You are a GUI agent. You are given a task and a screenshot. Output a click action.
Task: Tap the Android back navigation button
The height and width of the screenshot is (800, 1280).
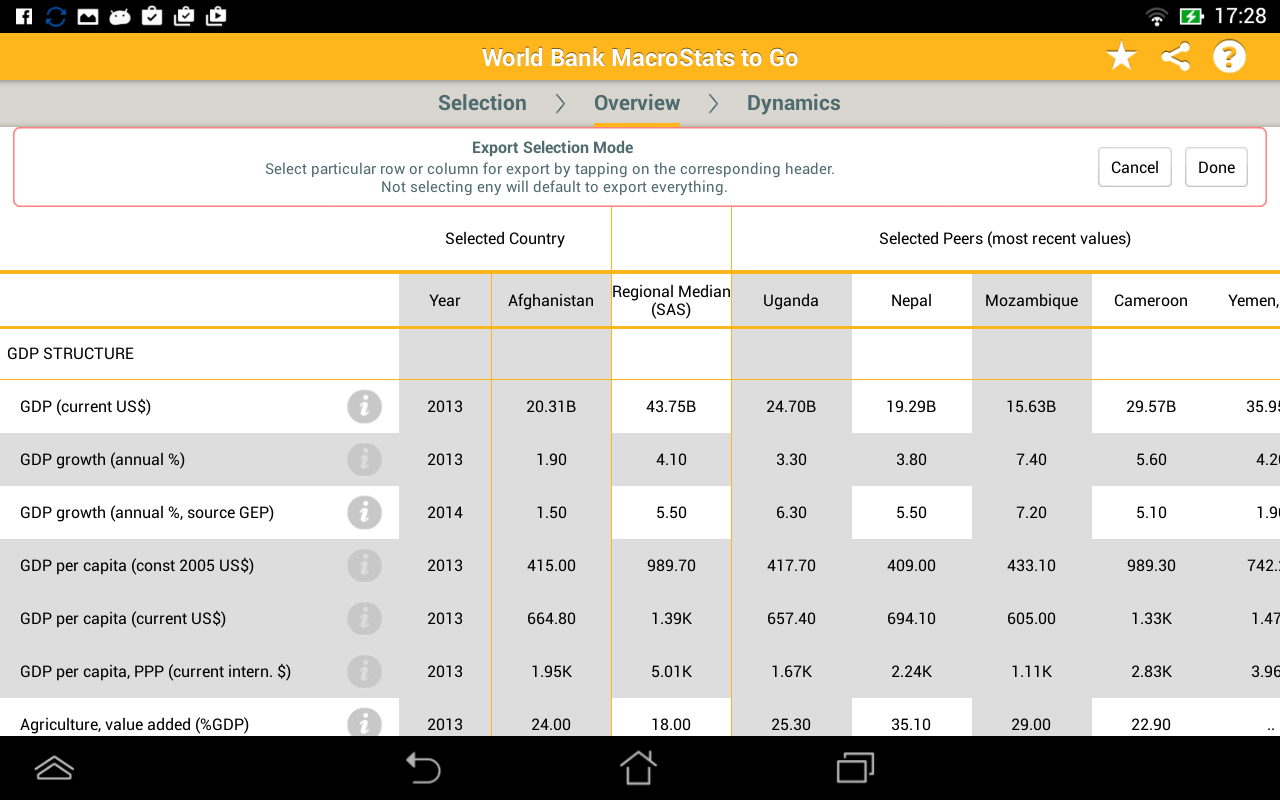point(423,768)
